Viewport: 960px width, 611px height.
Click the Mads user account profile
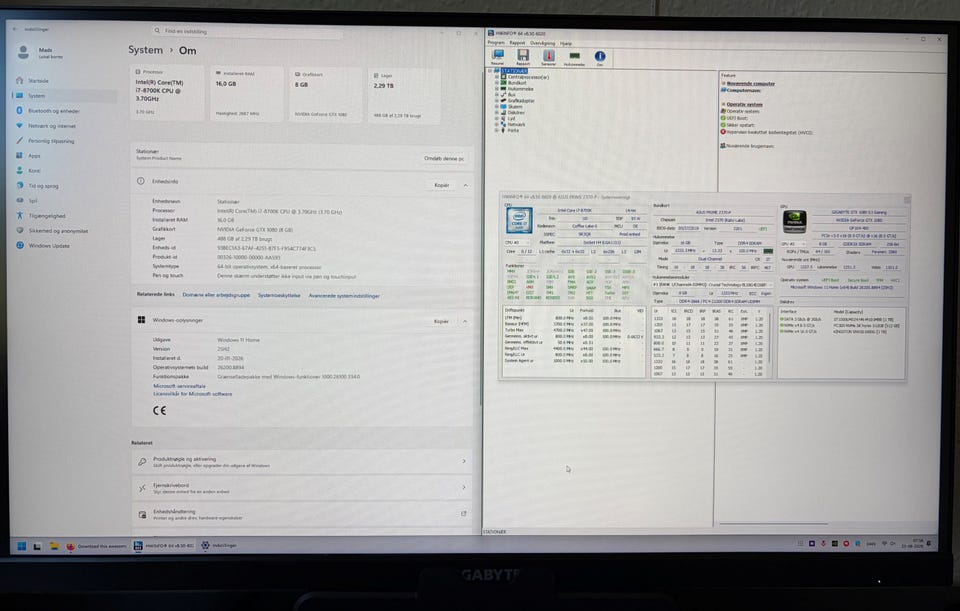point(42,53)
